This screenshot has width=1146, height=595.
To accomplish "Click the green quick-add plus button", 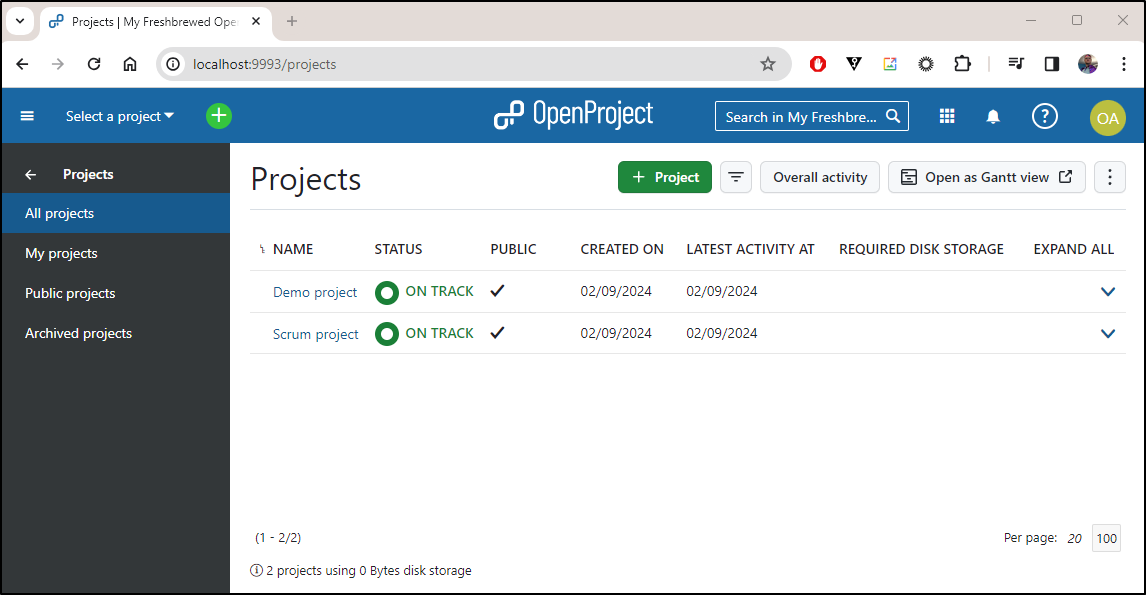I will coord(219,115).
